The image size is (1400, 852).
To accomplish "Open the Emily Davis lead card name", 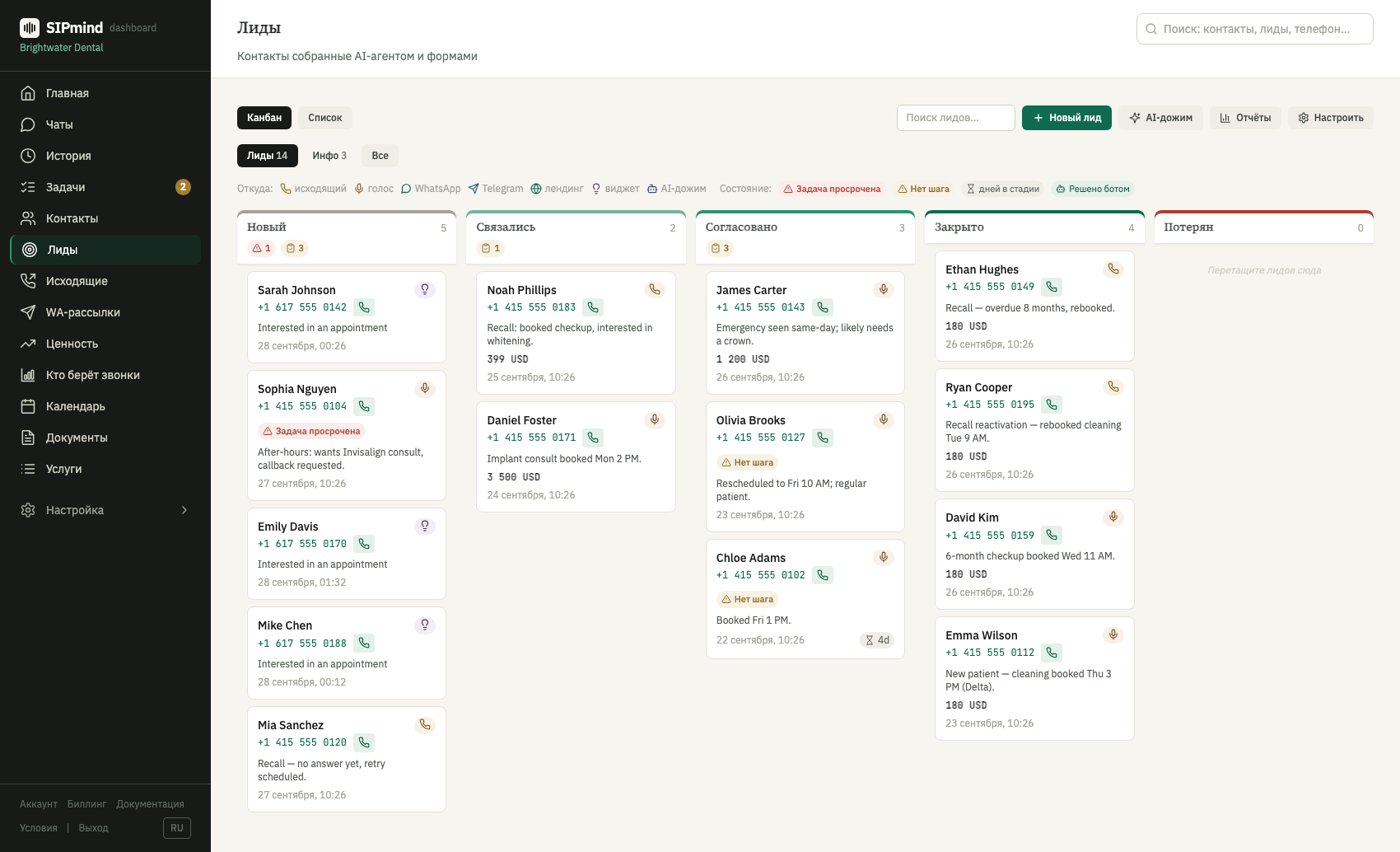I will pyautogui.click(x=287, y=527).
